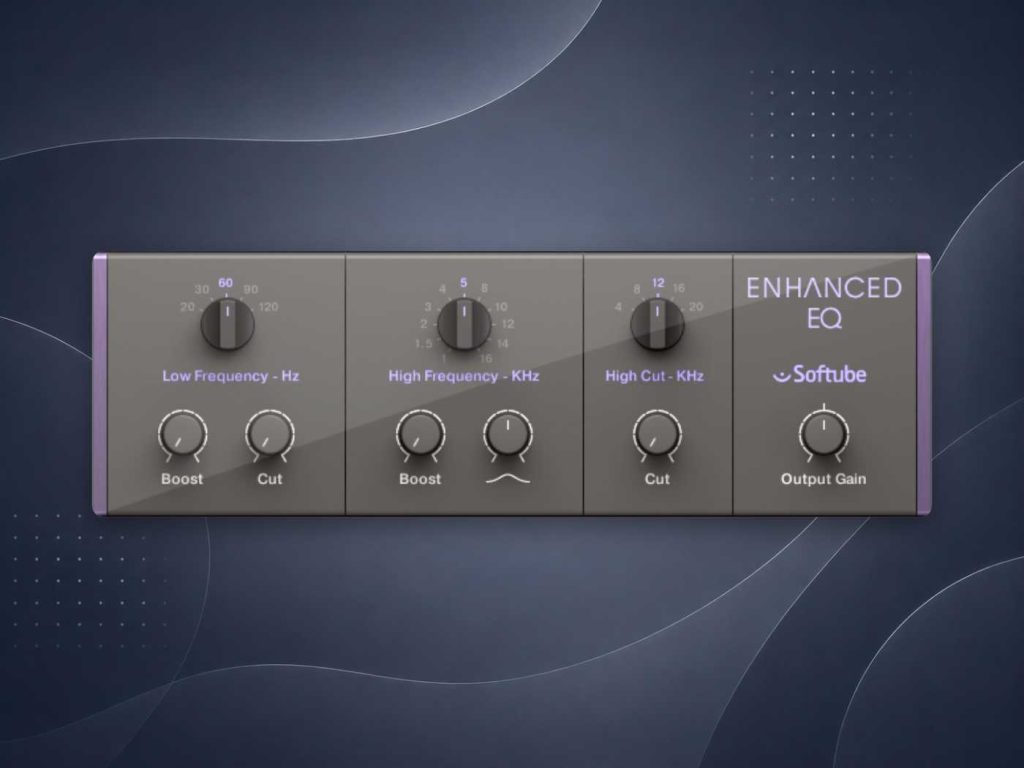Click the Softube logo
1024x768 pixels.
[x=820, y=375]
